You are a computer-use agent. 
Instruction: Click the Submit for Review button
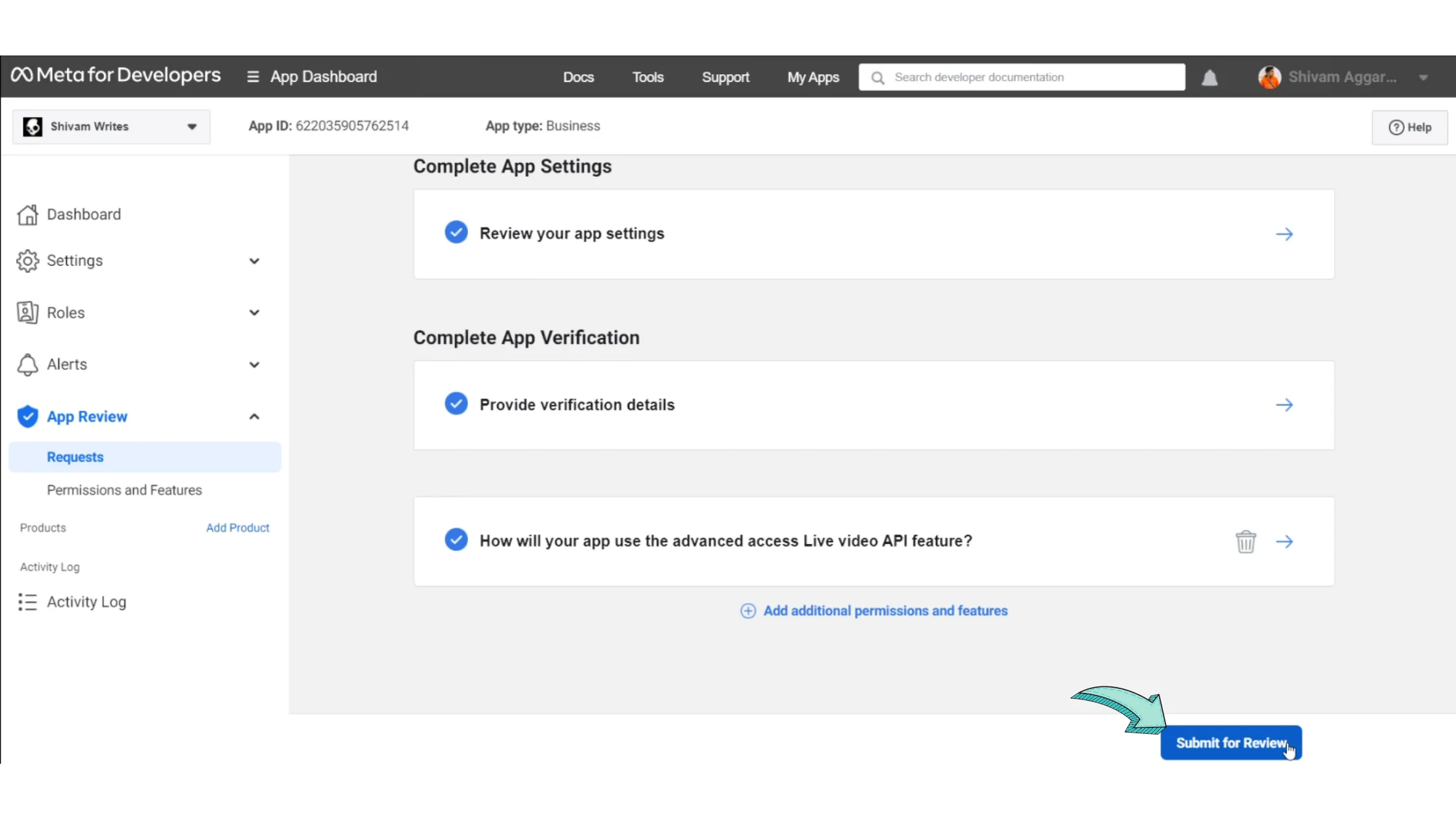pos(1230,743)
